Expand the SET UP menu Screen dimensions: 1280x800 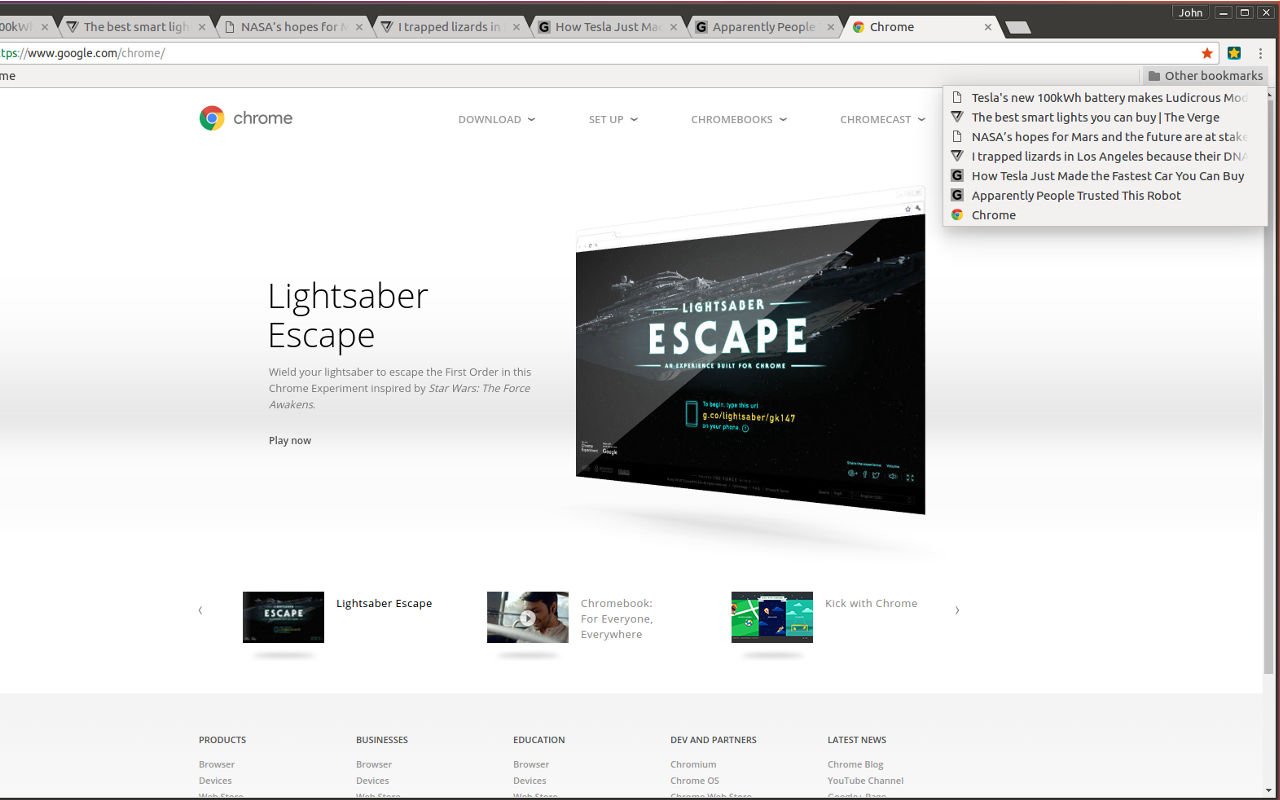[613, 119]
